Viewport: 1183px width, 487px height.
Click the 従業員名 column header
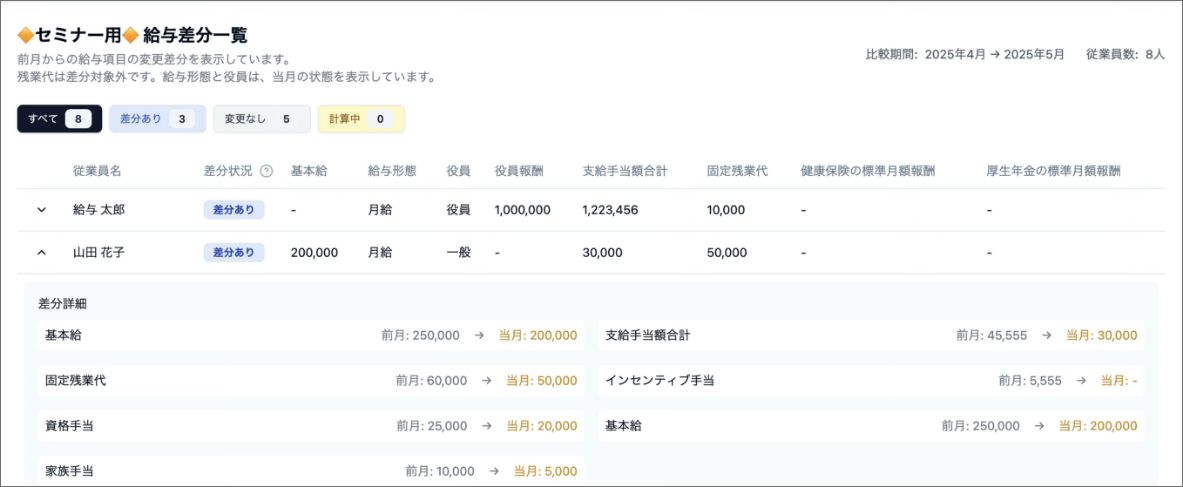coord(97,171)
